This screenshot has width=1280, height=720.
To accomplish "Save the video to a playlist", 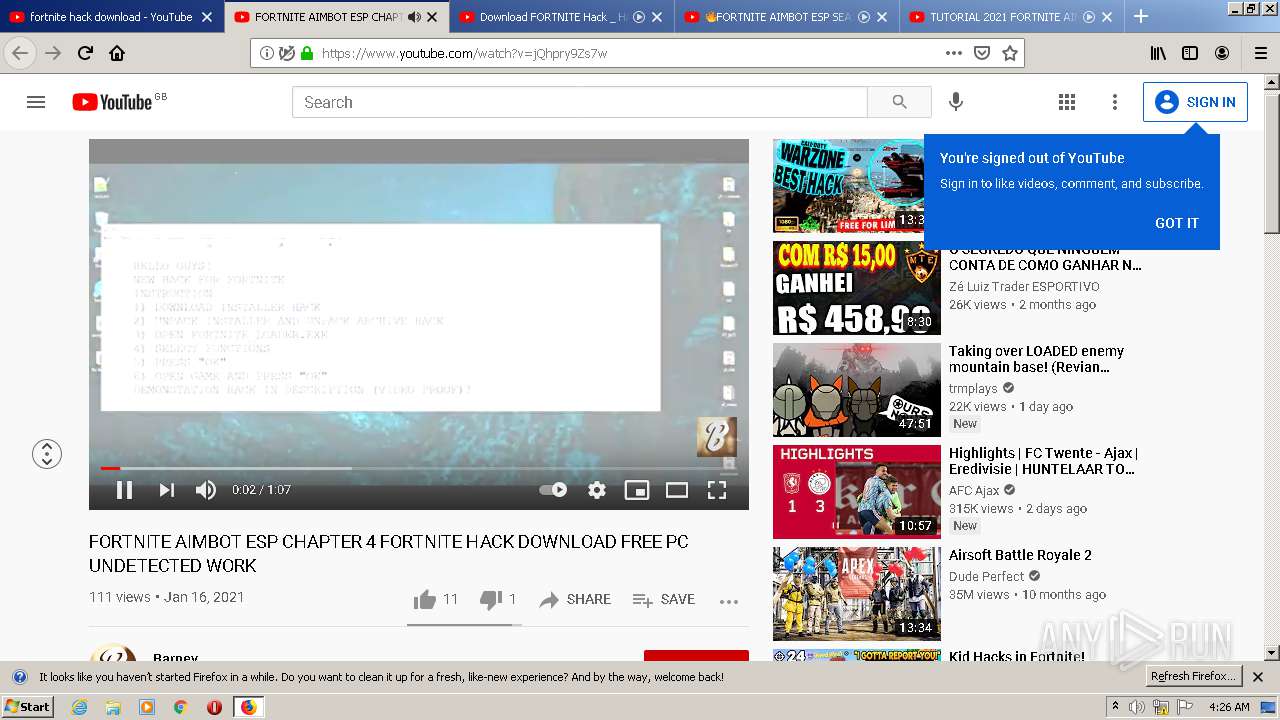I will [x=664, y=599].
